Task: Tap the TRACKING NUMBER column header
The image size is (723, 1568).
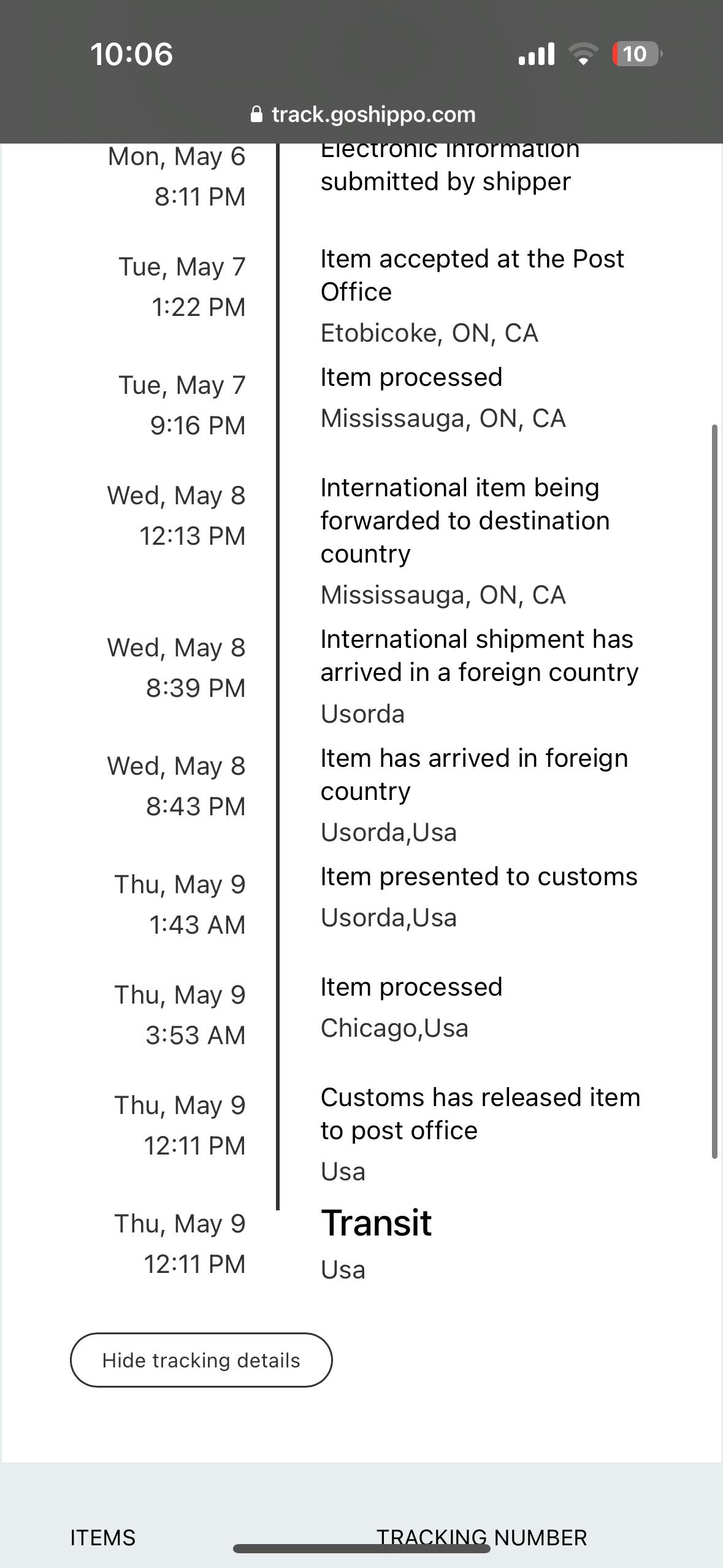Action: (481, 1537)
